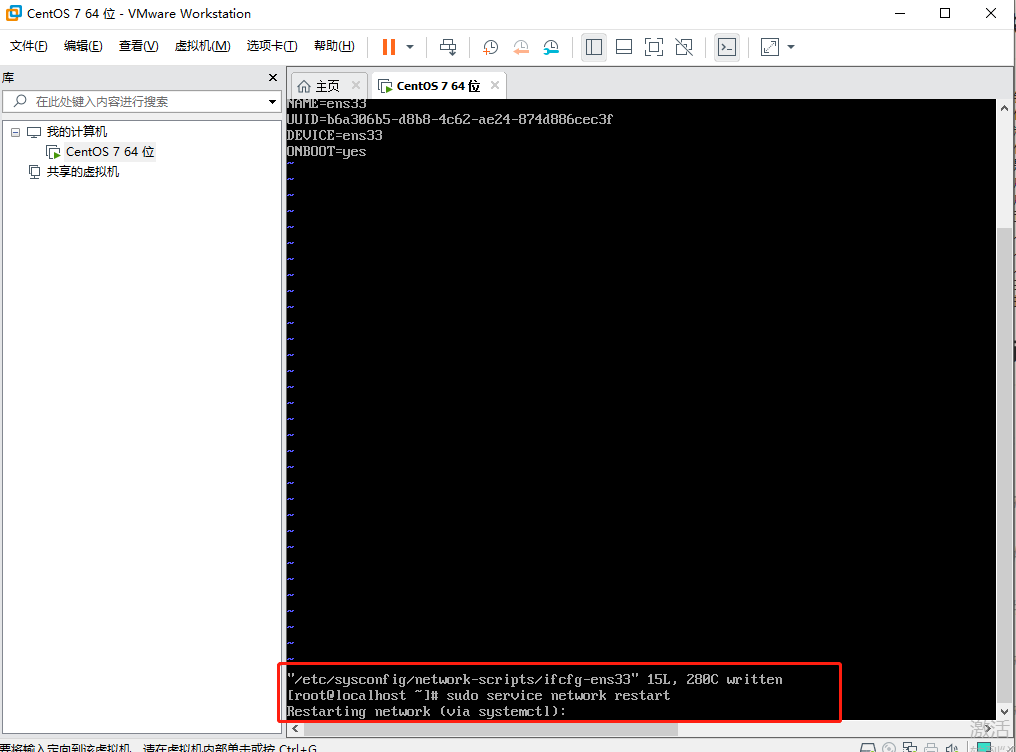
Task: Toggle Unity mode icon
Action: 684,47
